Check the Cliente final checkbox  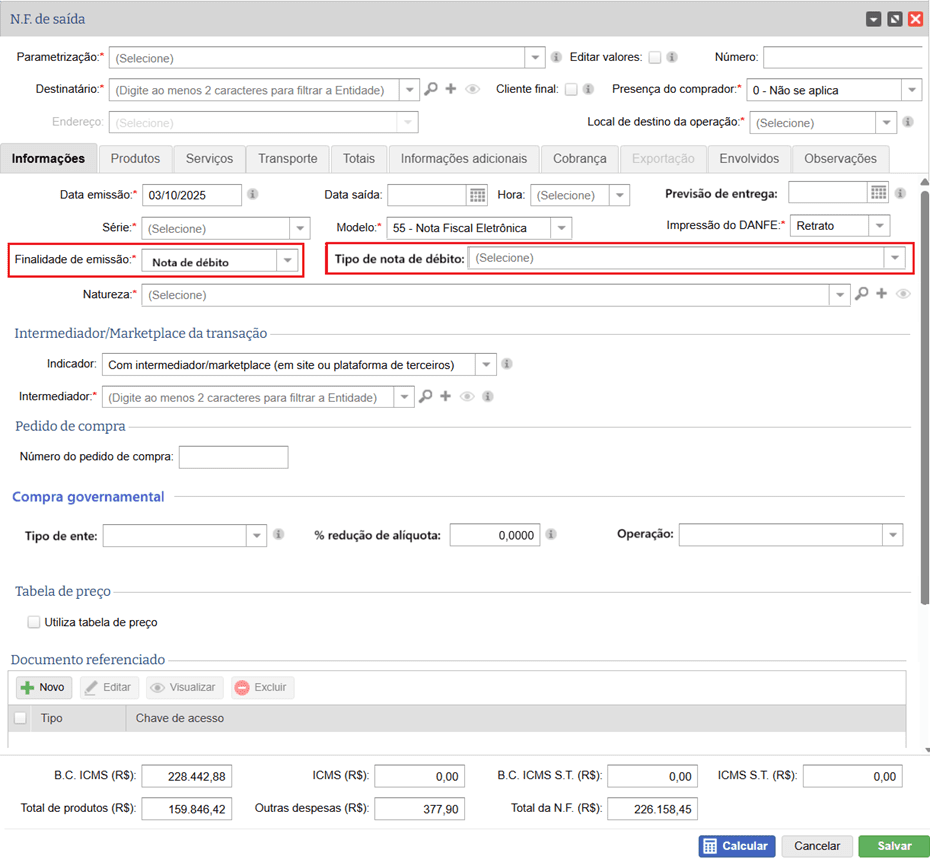571,90
